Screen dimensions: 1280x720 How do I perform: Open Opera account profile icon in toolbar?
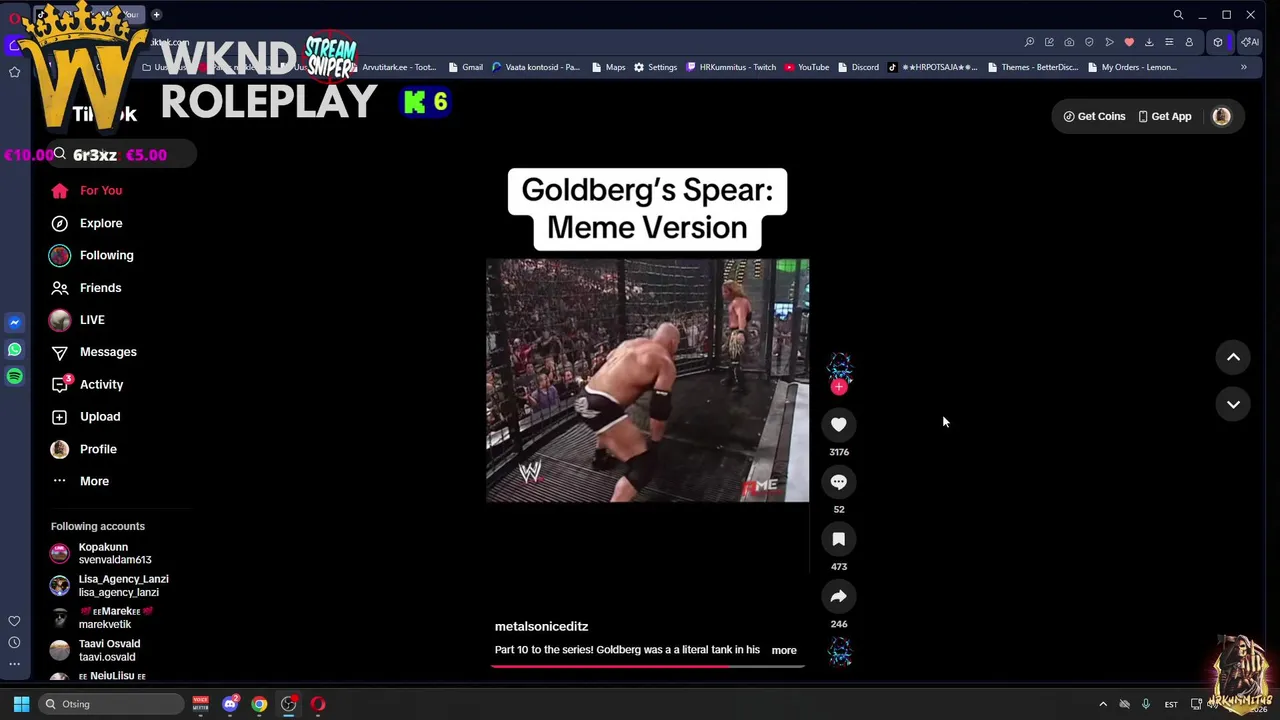coord(1189,42)
